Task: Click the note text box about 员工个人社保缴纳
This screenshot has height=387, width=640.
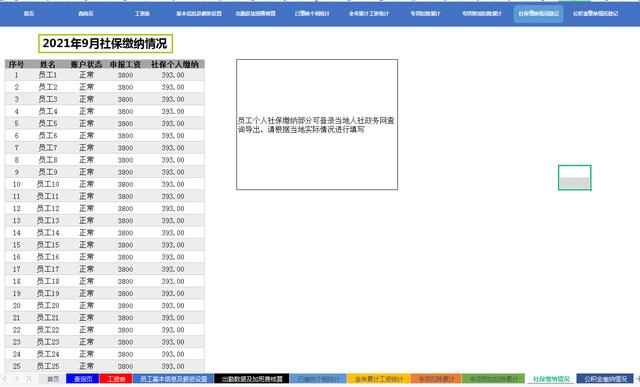Action: tap(317, 125)
